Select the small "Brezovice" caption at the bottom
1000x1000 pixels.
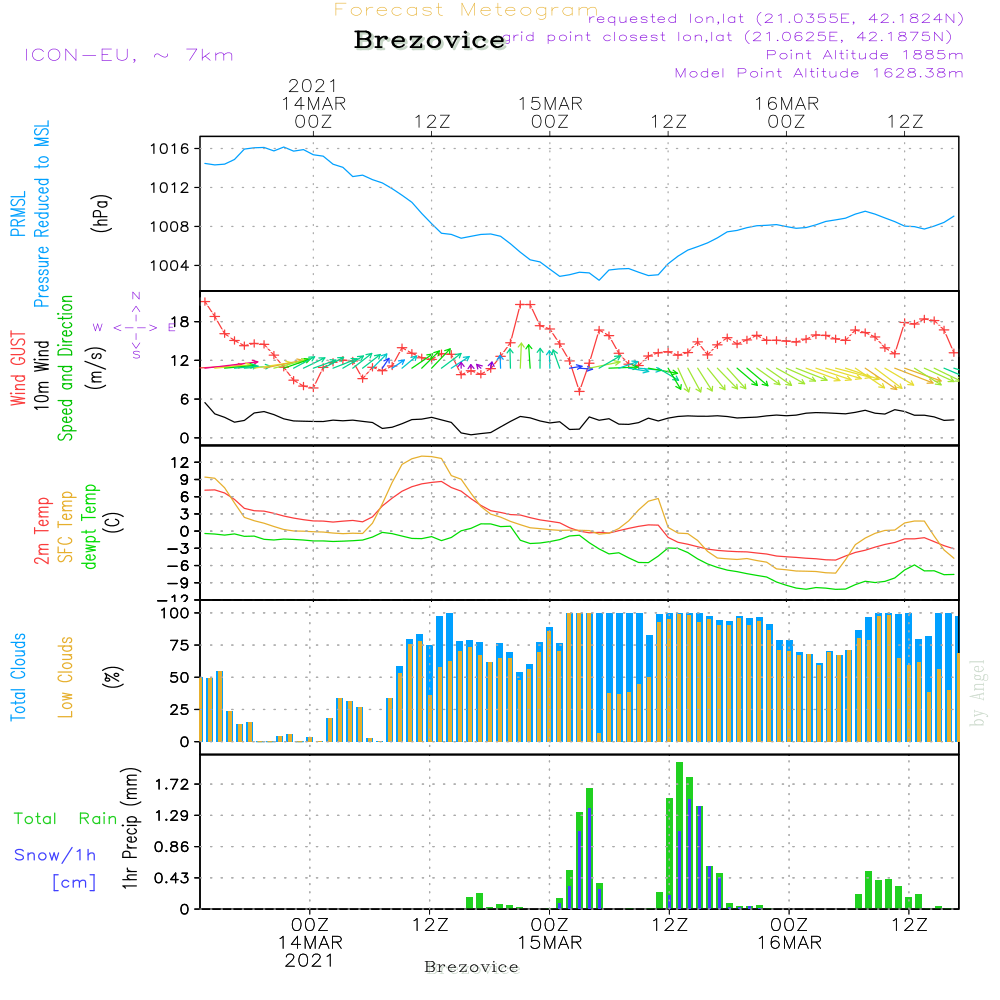coord(471,967)
